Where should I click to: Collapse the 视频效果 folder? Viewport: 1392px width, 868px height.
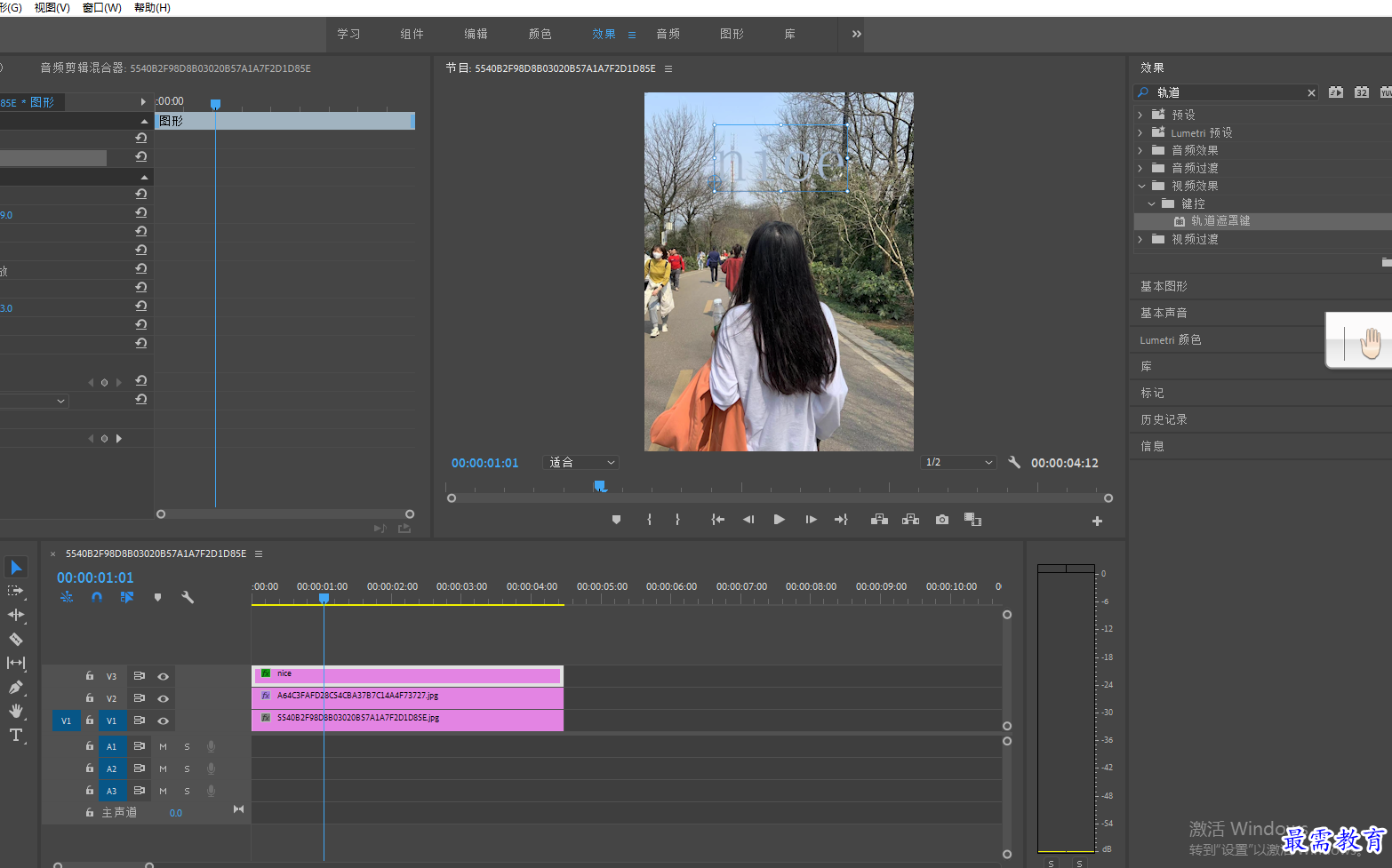1141,186
